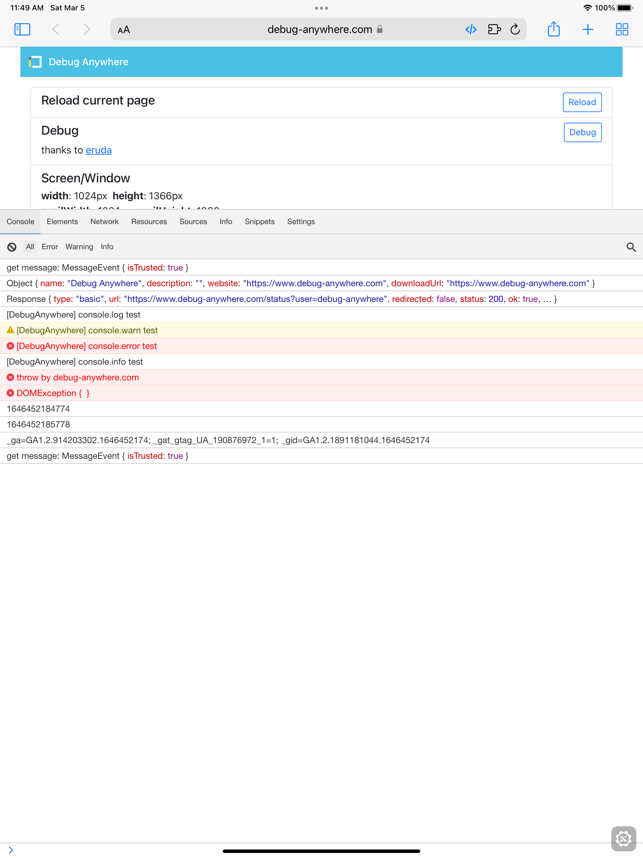This screenshot has width=643, height=858.
Task: Switch to the Console tab
Action: click(20, 222)
